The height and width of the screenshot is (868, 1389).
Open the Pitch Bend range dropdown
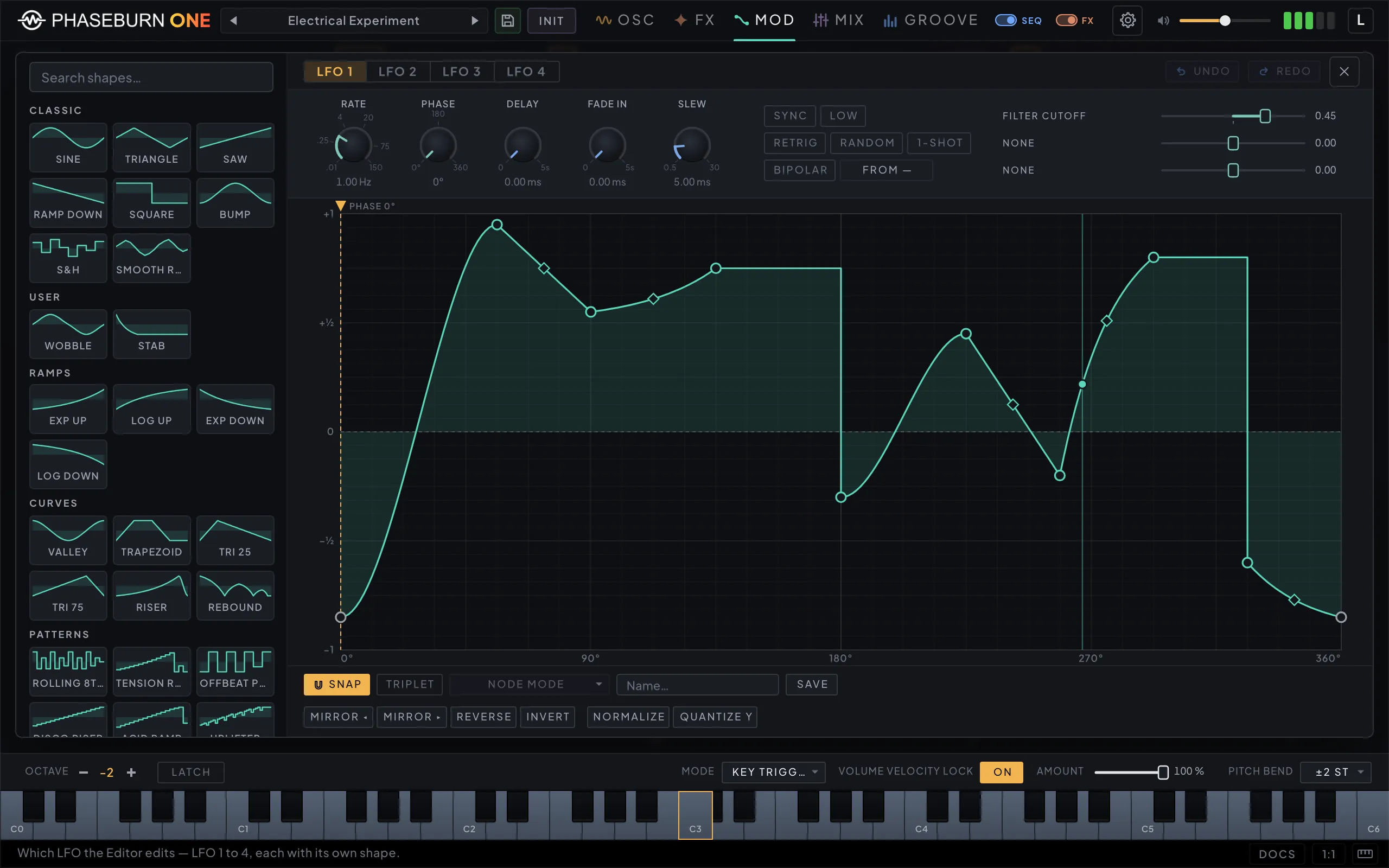(x=1335, y=772)
